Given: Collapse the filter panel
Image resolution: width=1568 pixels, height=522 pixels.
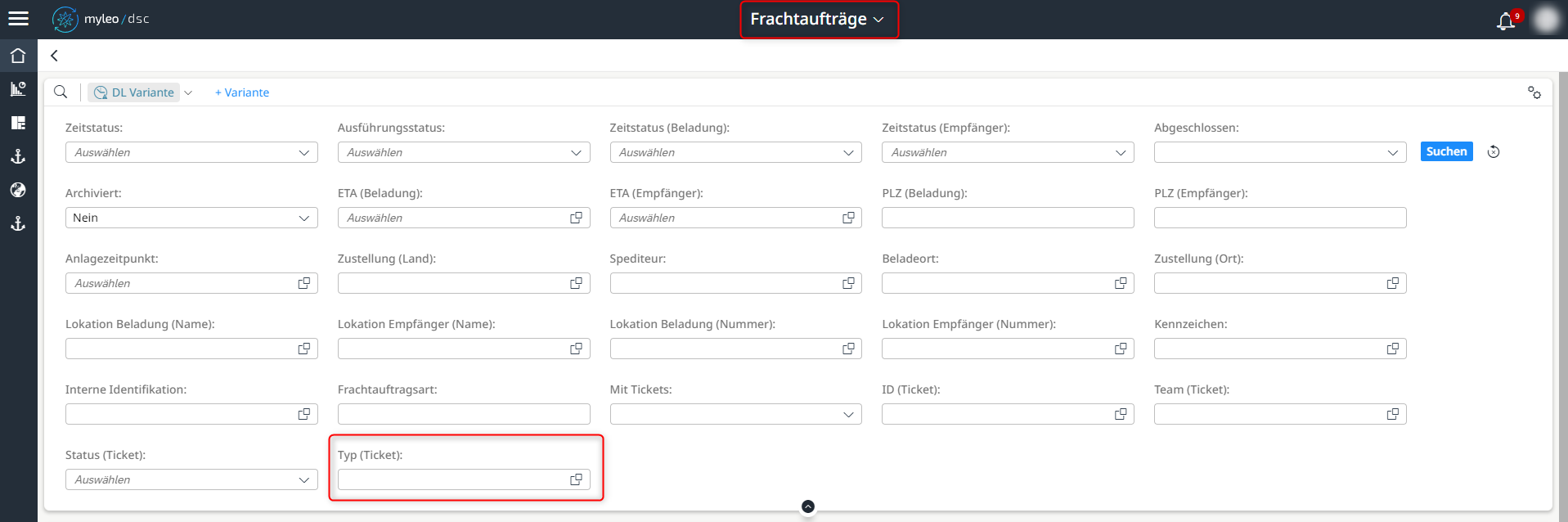Looking at the screenshot, I should tap(808, 506).
